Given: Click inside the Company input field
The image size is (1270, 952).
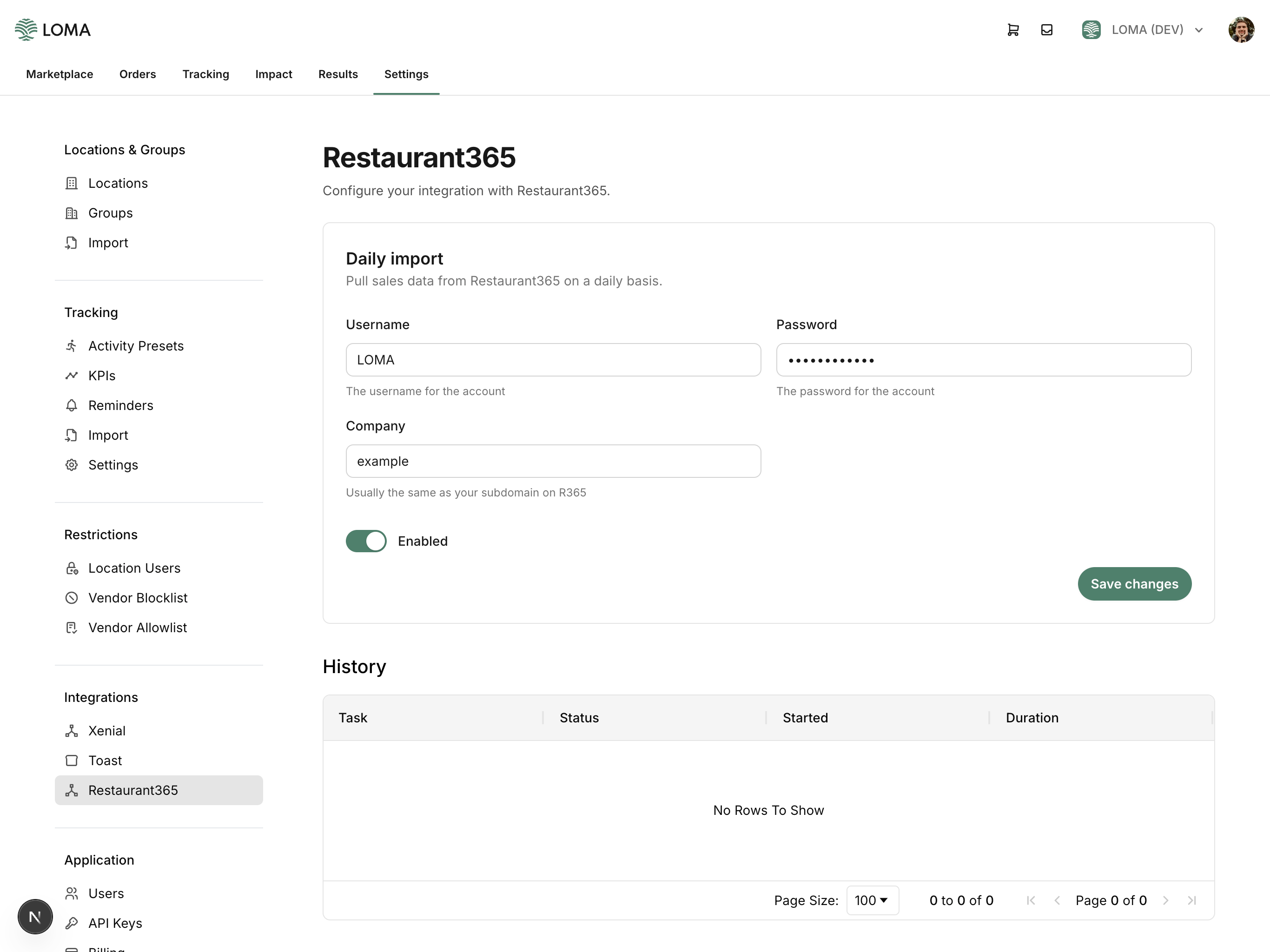Looking at the screenshot, I should [x=553, y=461].
